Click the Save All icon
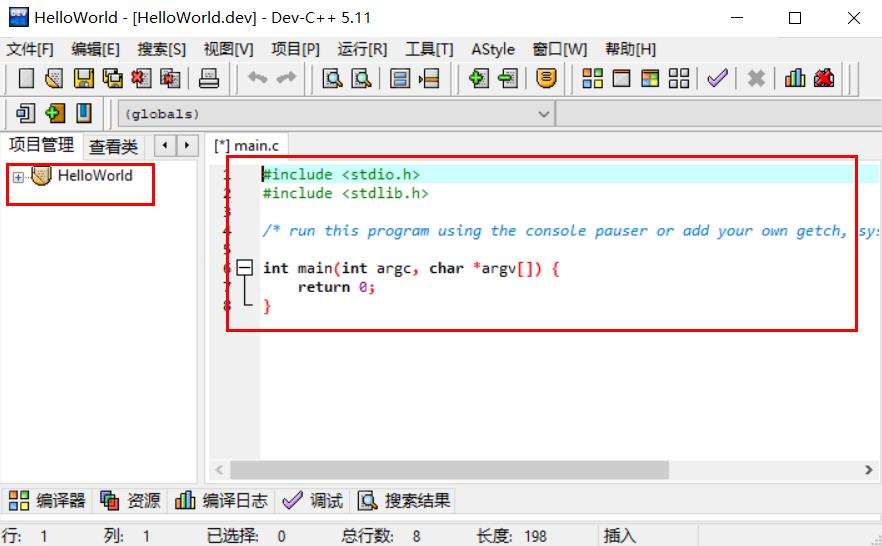The width and height of the screenshot is (882, 546). (112, 78)
